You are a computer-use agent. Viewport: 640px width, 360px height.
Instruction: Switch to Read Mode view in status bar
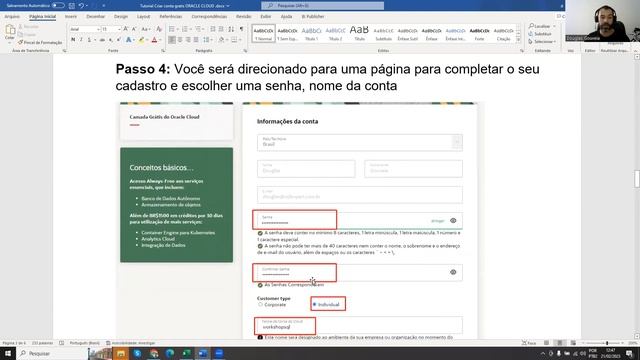pos(547,343)
